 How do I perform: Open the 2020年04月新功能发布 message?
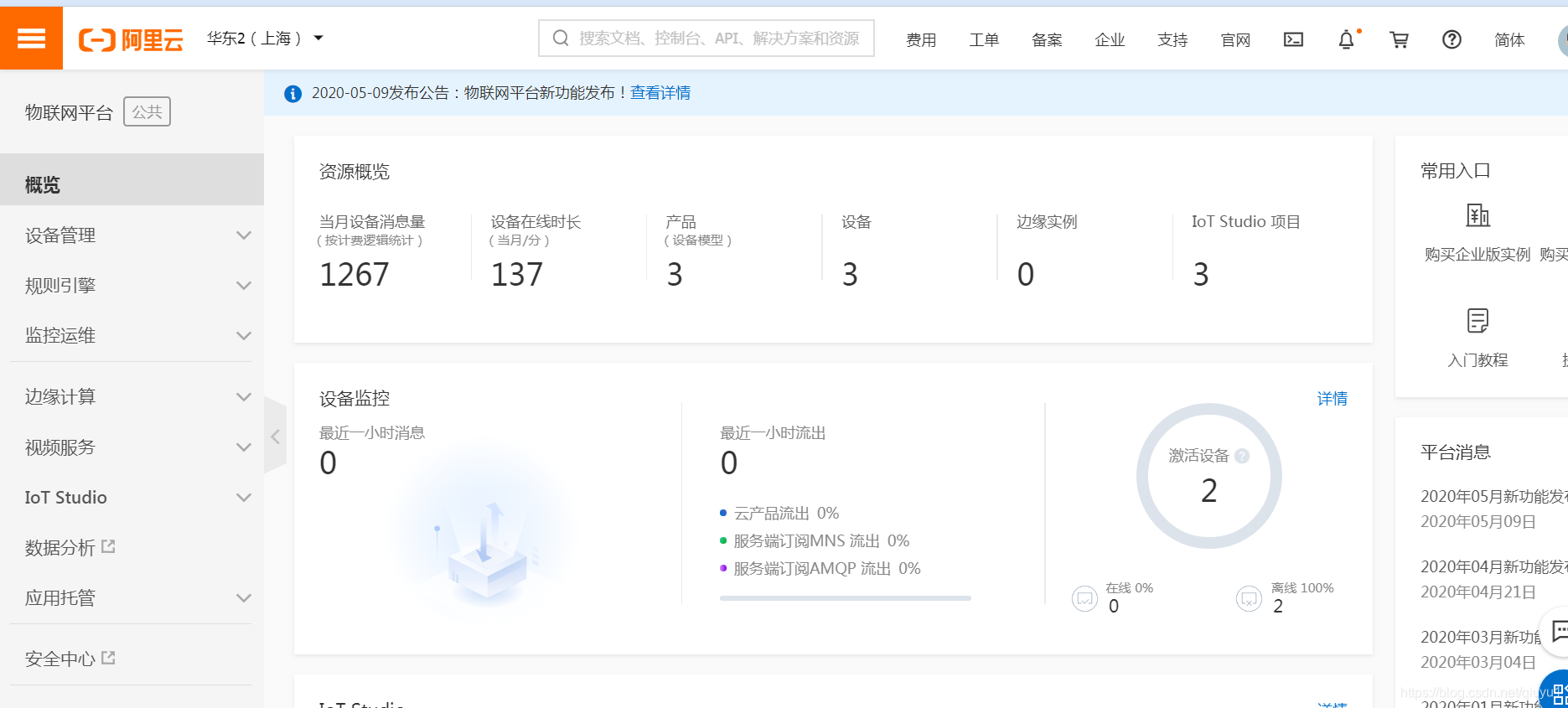[x=1493, y=566]
